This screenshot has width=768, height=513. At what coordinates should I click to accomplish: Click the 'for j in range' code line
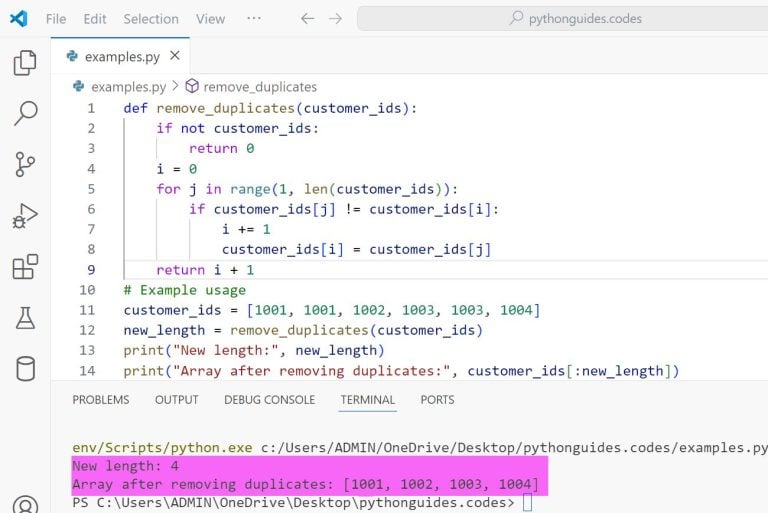[x=307, y=189]
